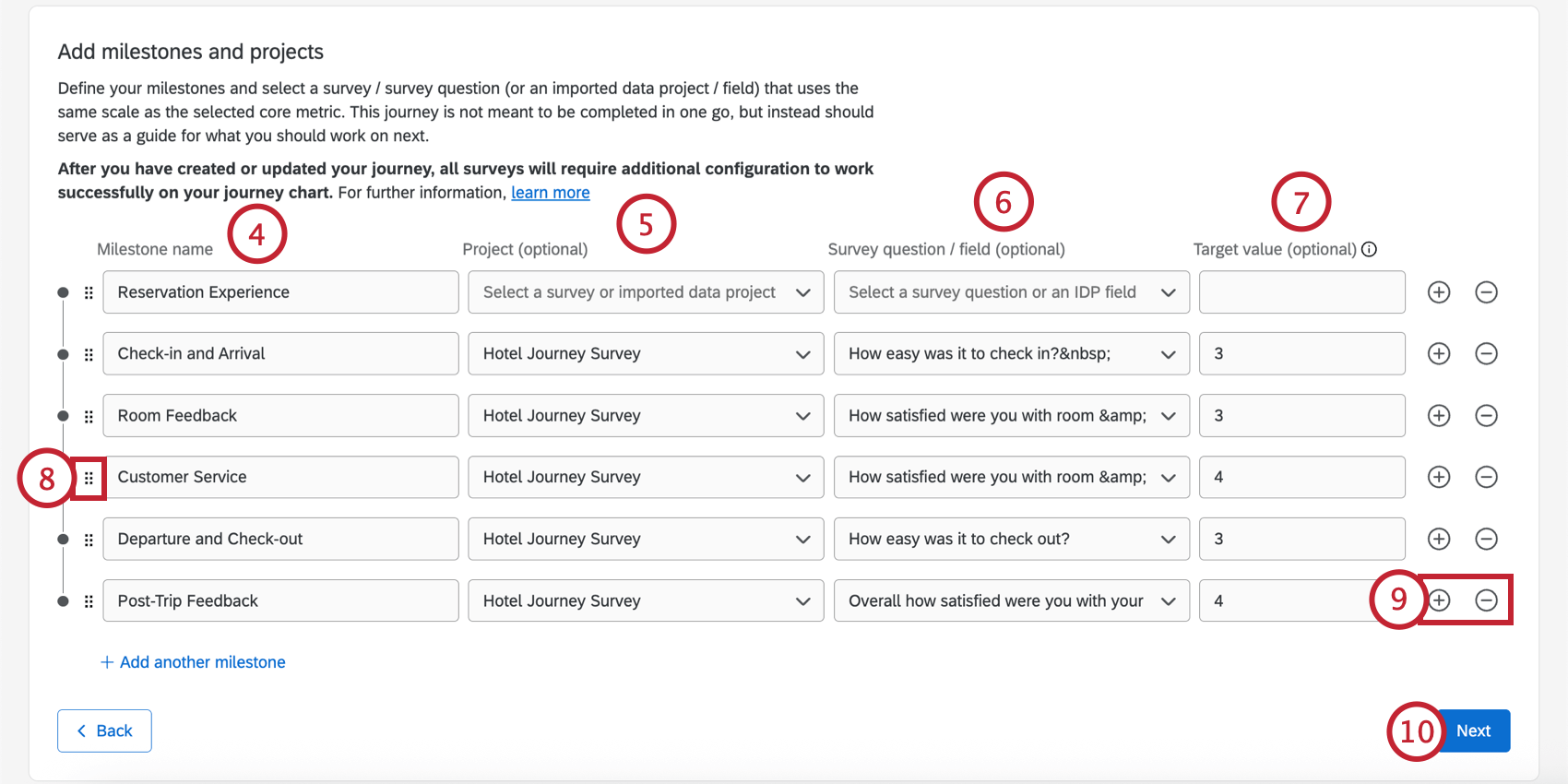1568x784 pixels.
Task: Remove the Post-Trip Feedback milestone
Action: point(1486,600)
